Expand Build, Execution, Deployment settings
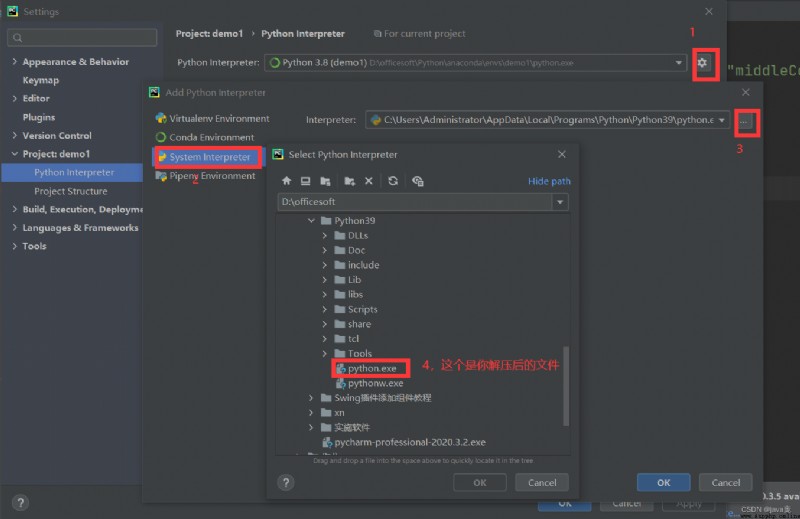Viewport: 800px width, 519px height. (14, 209)
